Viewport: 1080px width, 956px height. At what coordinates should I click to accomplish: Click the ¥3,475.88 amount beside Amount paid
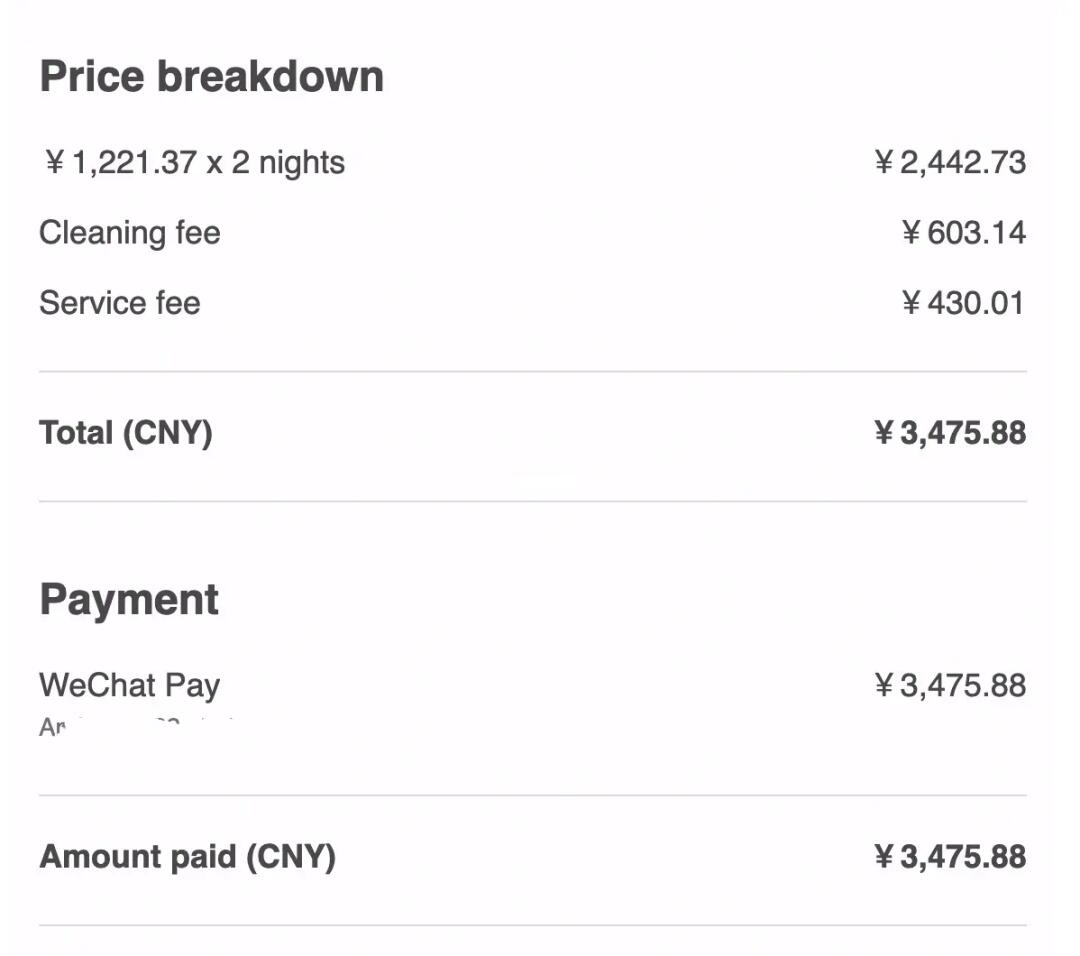tap(950, 857)
